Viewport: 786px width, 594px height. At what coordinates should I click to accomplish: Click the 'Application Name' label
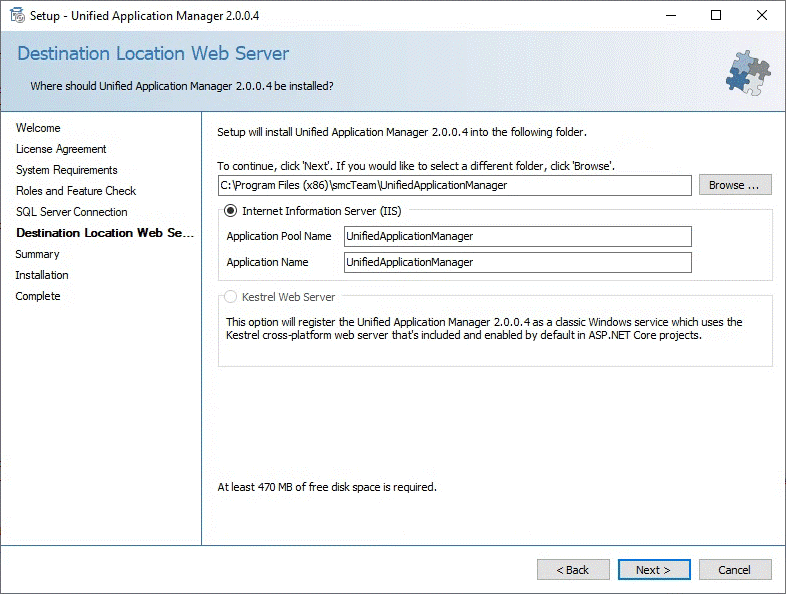(x=267, y=262)
